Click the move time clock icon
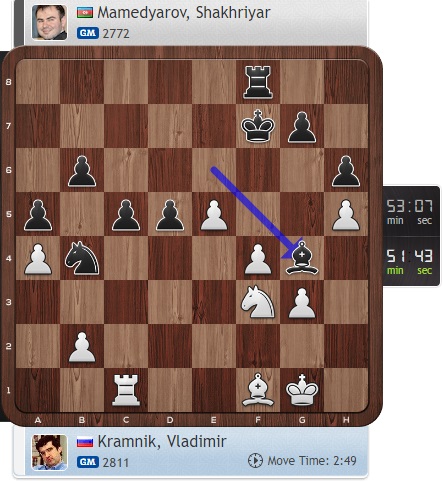 point(255,460)
